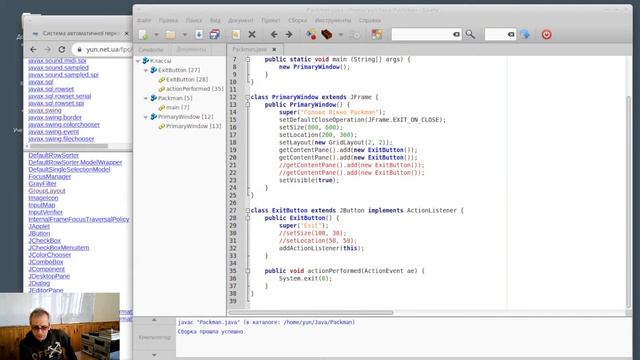Open the FocusManager class link
Screen dimensions: 640x360
pyautogui.click(x=50, y=177)
